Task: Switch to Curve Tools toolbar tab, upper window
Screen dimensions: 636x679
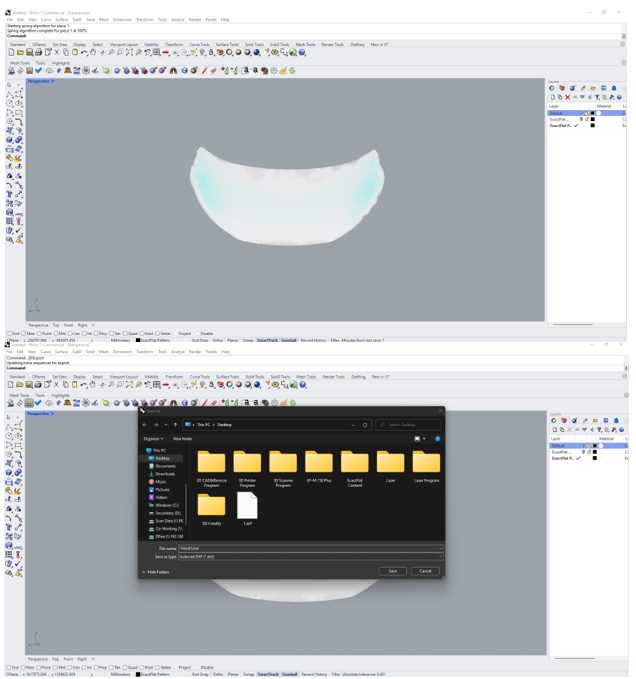Action: [x=200, y=44]
